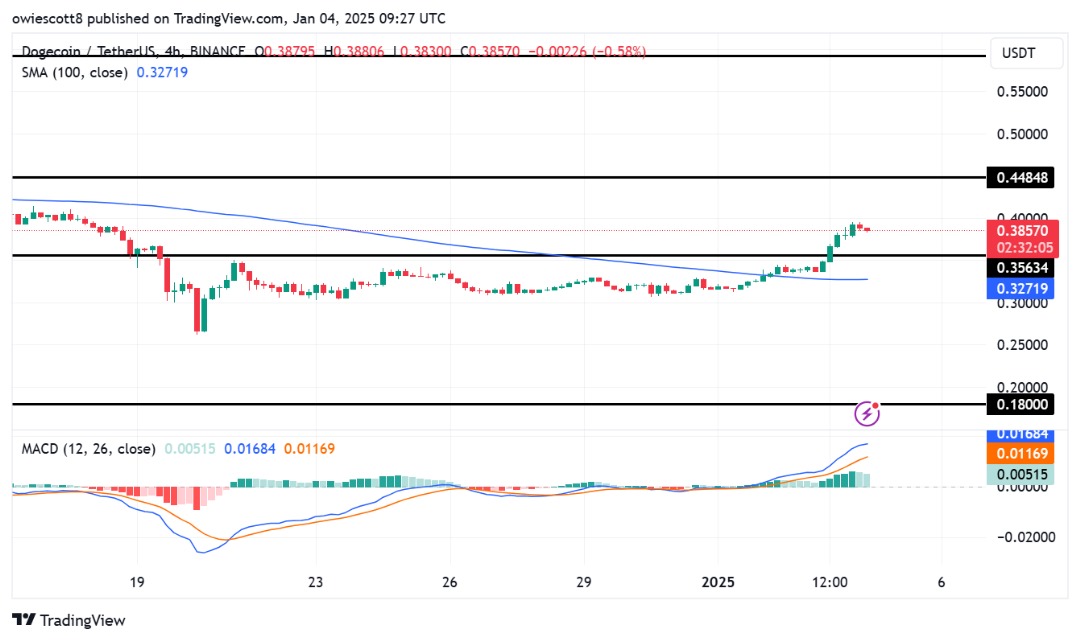Click the 0.35634 horizontal line price label
1080x641 pixels.
1023,267
